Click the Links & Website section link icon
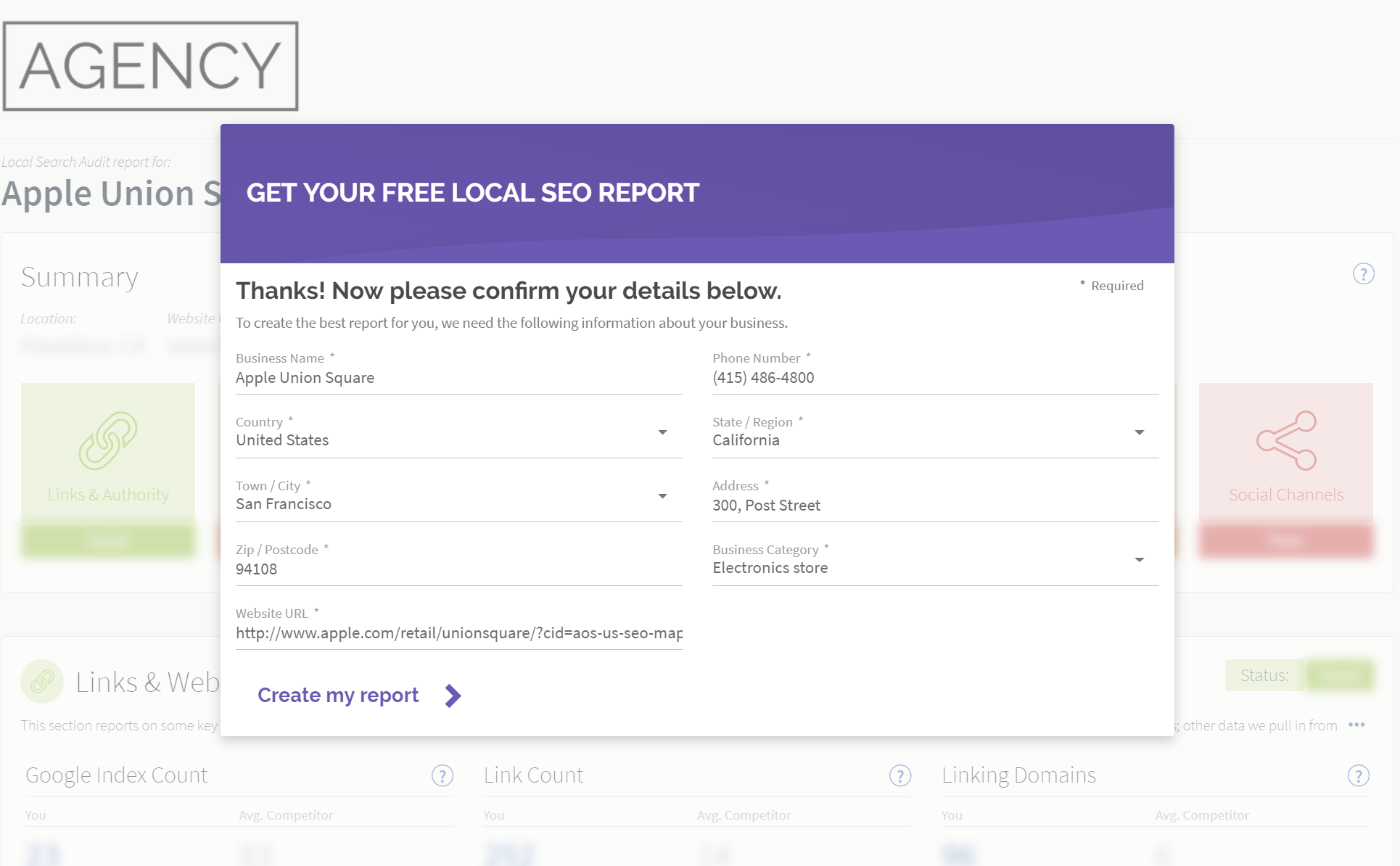Image resolution: width=1400 pixels, height=866 pixels. click(x=42, y=681)
